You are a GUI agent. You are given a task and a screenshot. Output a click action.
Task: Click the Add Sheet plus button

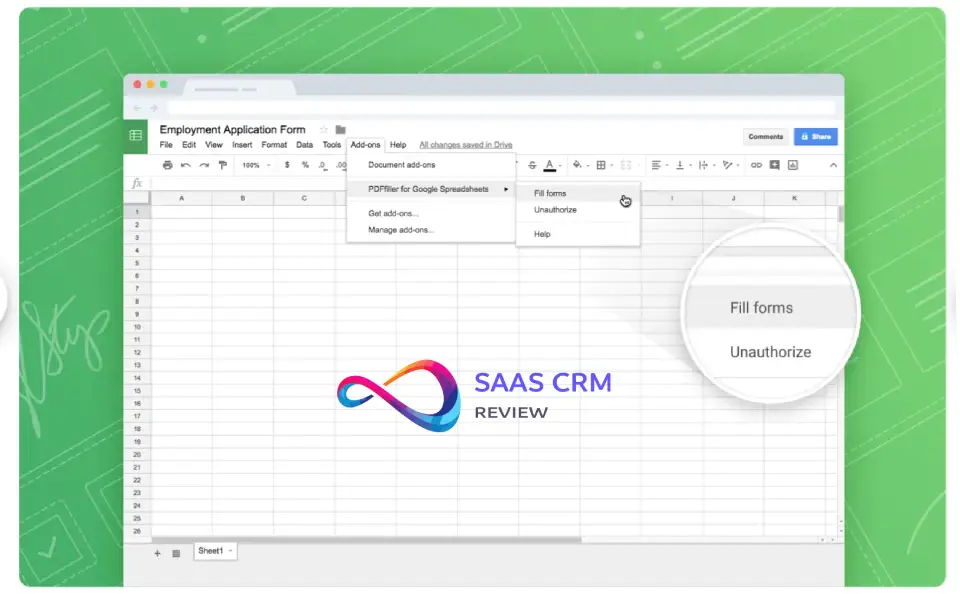pyautogui.click(x=157, y=553)
